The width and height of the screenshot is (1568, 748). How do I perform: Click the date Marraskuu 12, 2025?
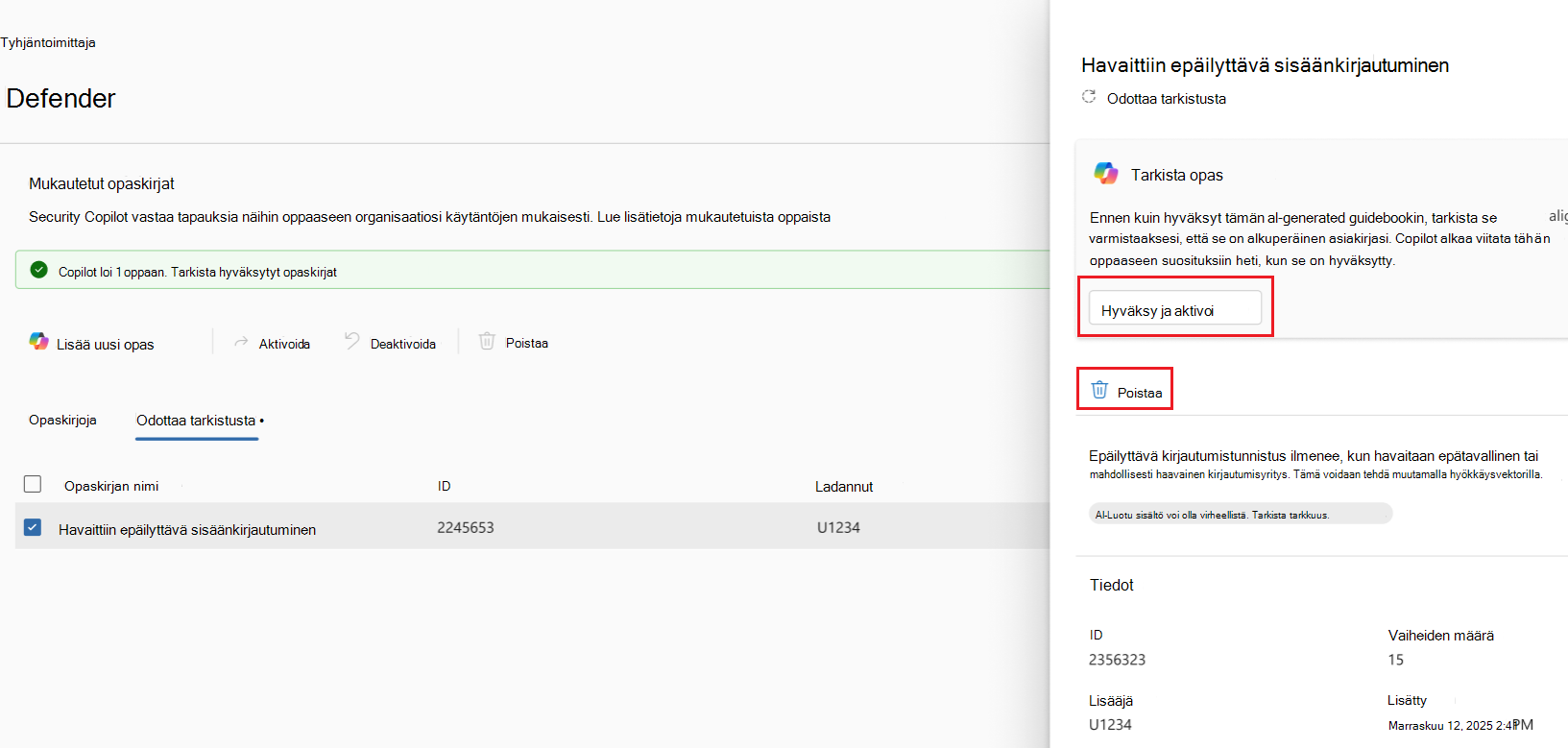[1440, 725]
